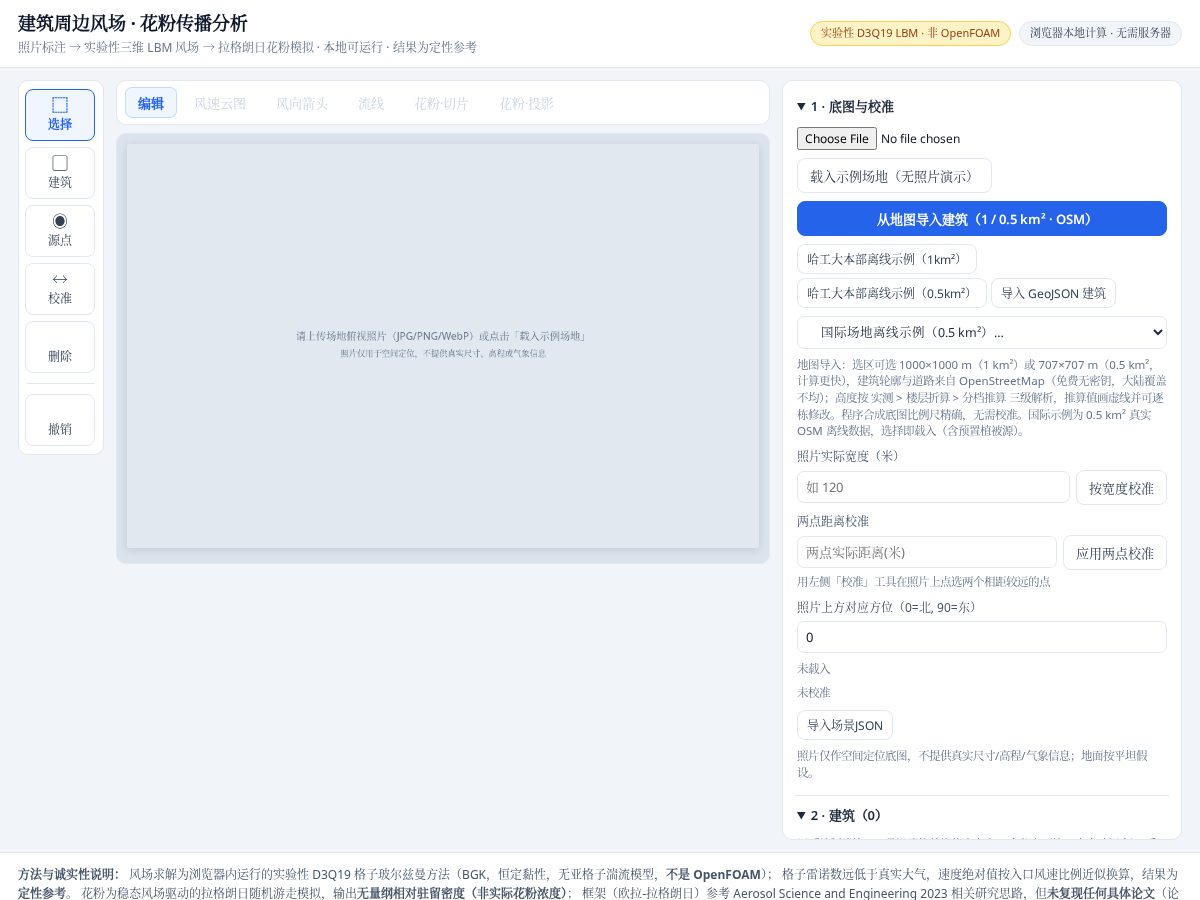The width and height of the screenshot is (1200, 900).
Task: Click 从地图导入建筑 blue button
Action: click(x=982, y=219)
